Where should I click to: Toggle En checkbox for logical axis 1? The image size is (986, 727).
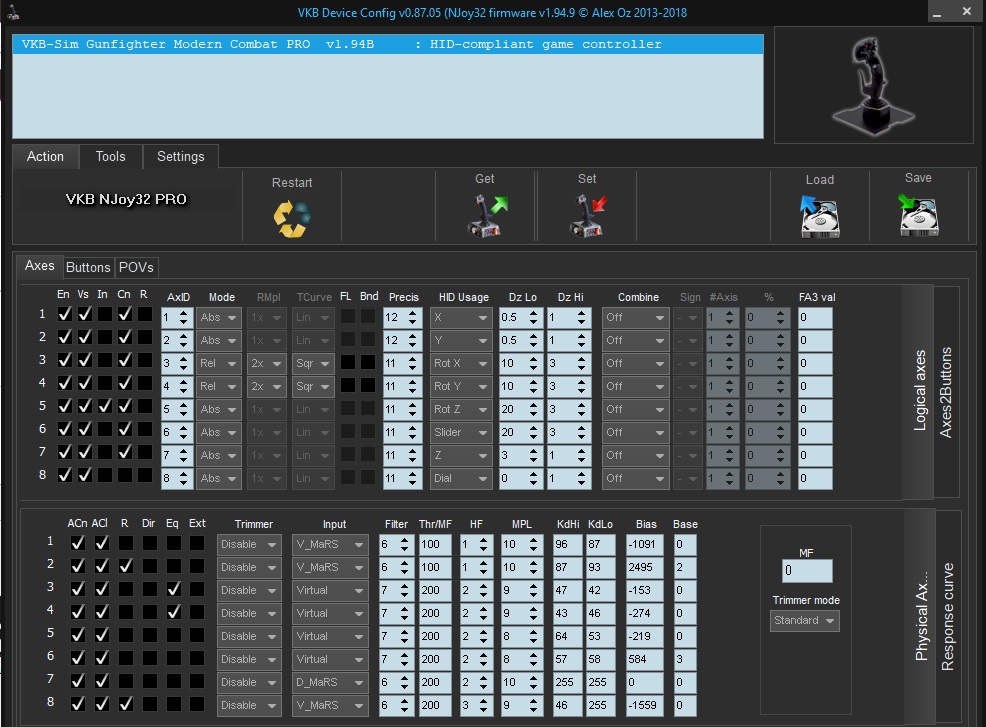pyautogui.click(x=64, y=314)
